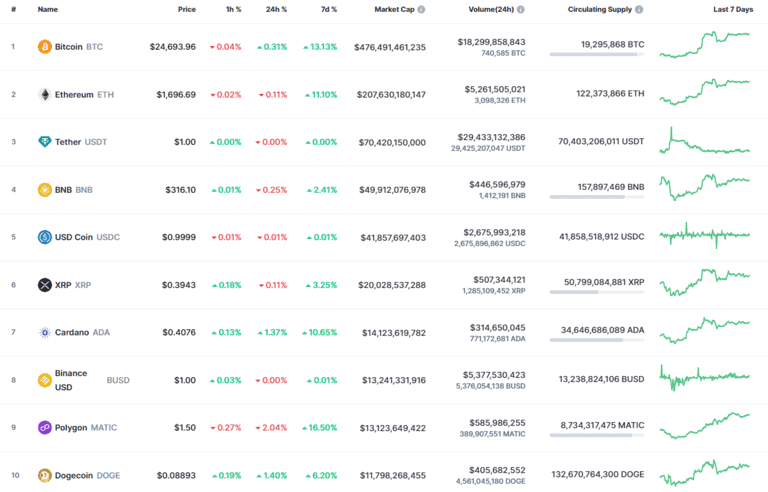This screenshot has height=492, width=768.
Task: Click the USD Coin logo icon
Action: (x=44, y=237)
